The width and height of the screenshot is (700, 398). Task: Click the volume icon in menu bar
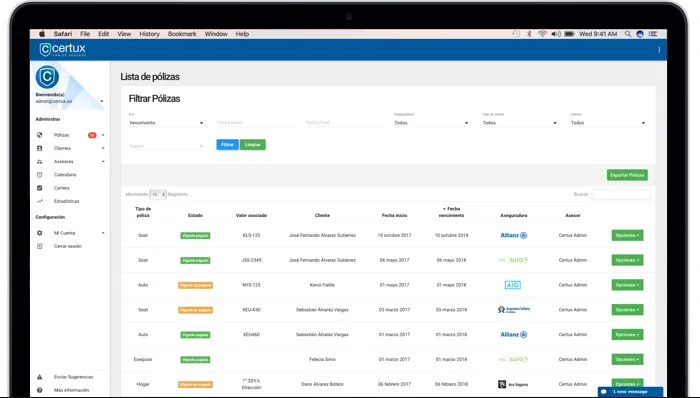(556, 34)
